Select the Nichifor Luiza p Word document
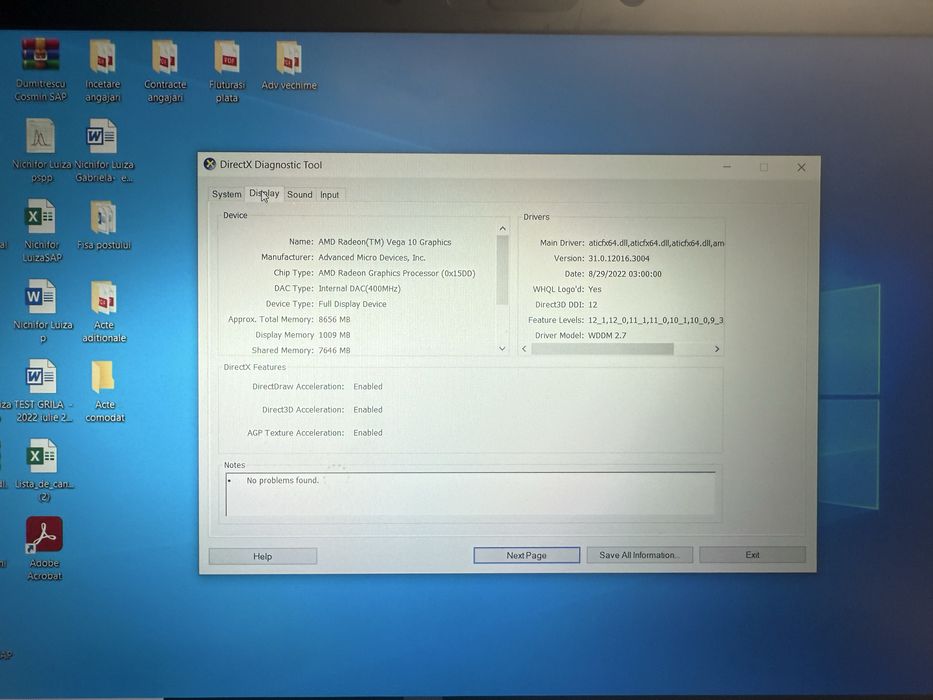 pyautogui.click(x=40, y=296)
